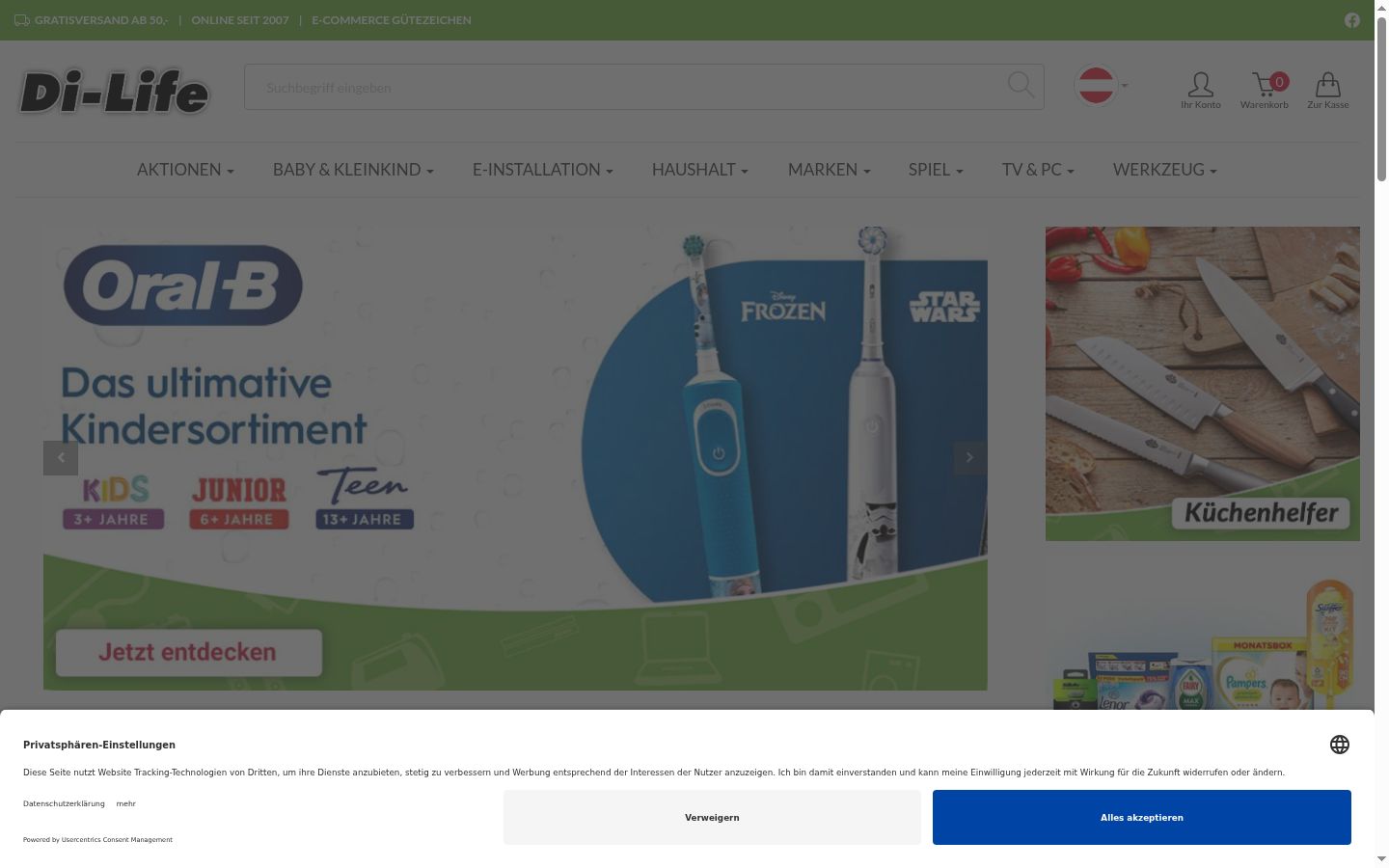Screen dimensions: 1389x868
Task: Click the search magnifier icon
Action: (1021, 85)
